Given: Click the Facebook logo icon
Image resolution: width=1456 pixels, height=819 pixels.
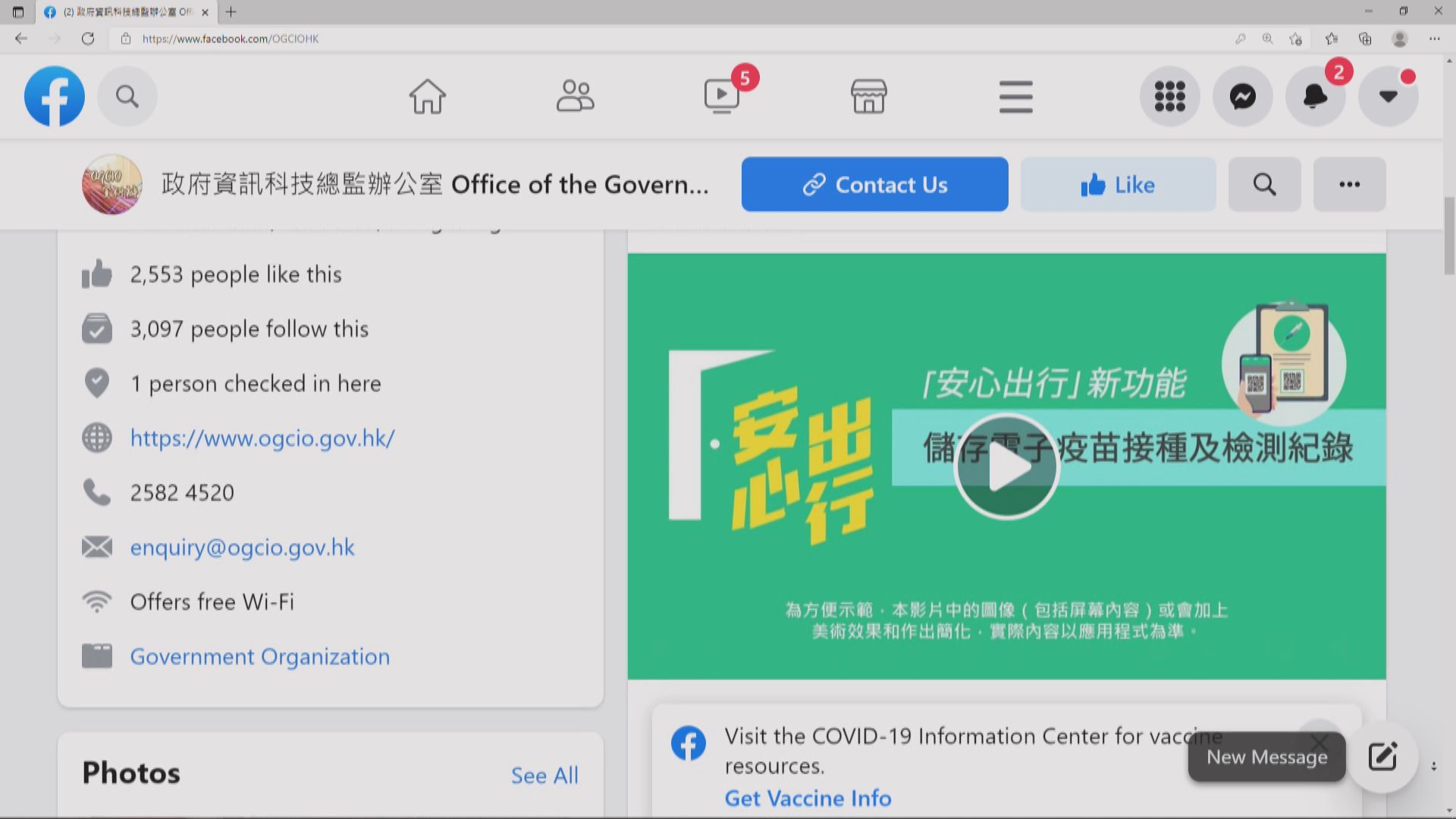Looking at the screenshot, I should click(55, 96).
